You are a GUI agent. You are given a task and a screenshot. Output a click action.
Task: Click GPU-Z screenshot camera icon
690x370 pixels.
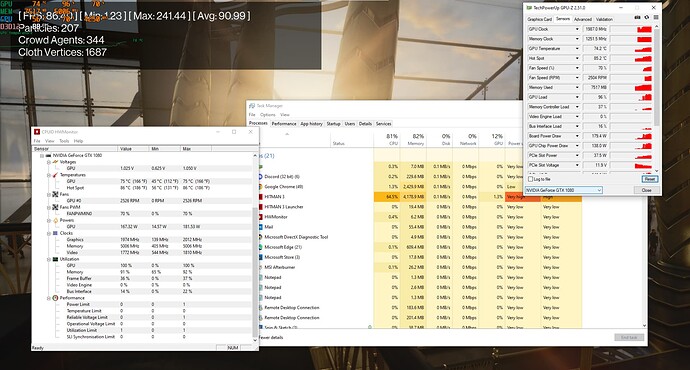point(637,18)
